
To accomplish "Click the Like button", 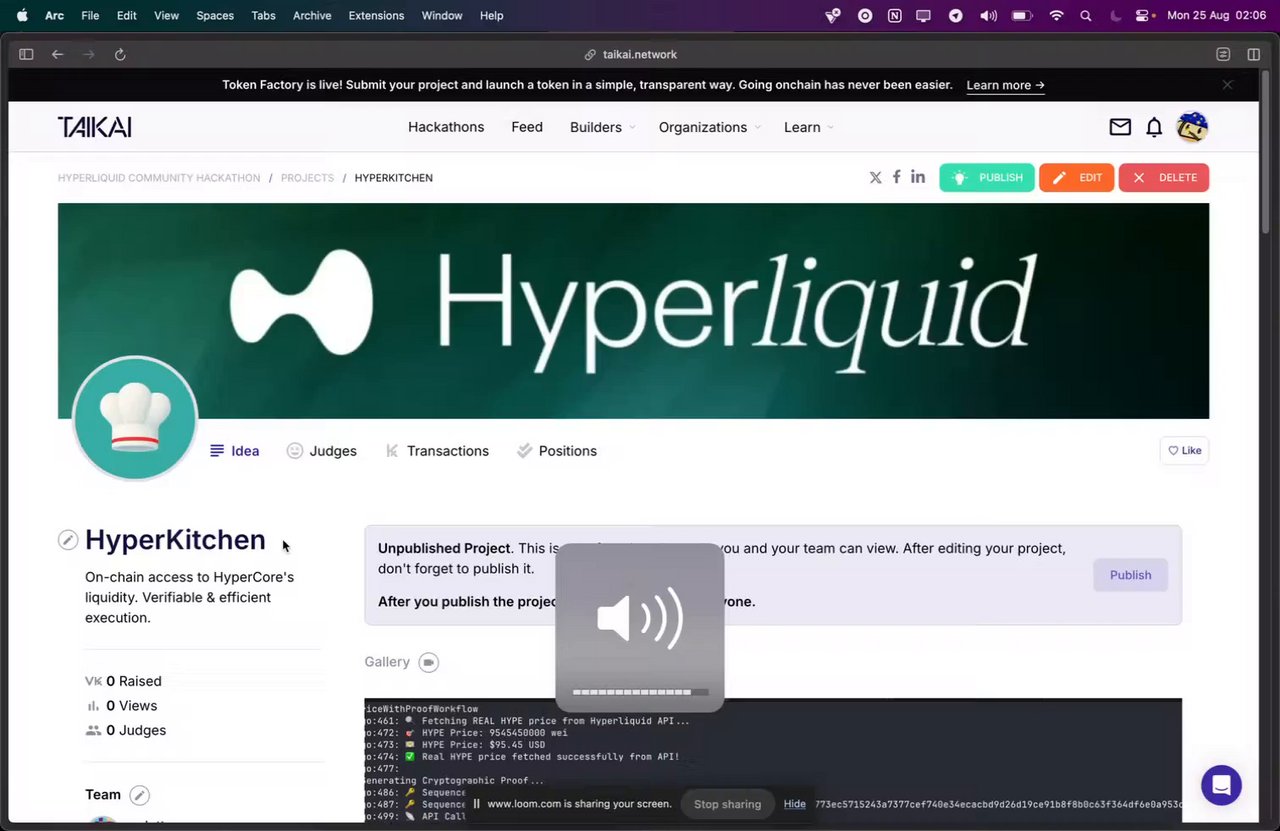I will (1184, 451).
